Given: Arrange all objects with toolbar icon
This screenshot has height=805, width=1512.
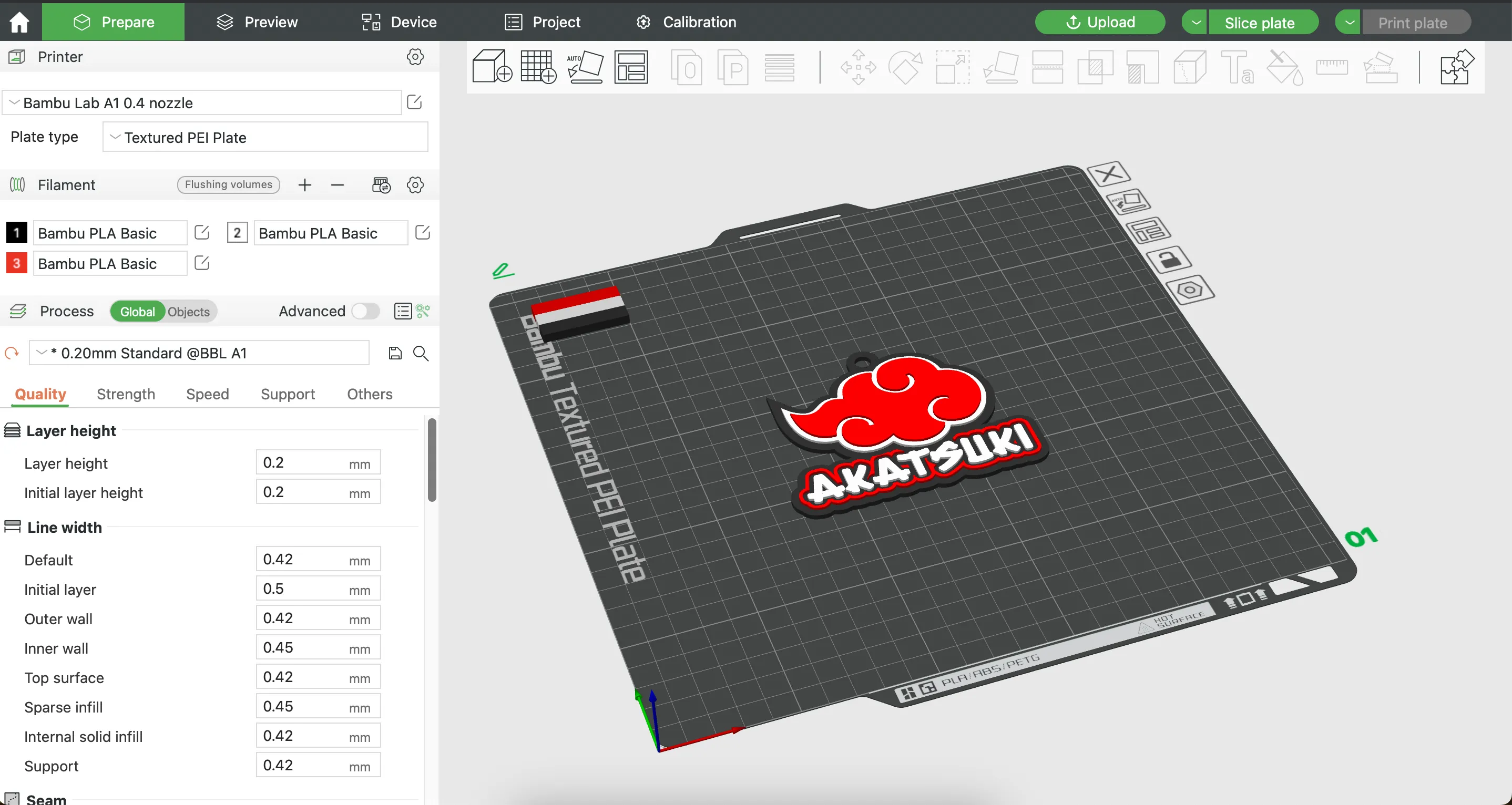Looking at the screenshot, I should [x=631, y=67].
